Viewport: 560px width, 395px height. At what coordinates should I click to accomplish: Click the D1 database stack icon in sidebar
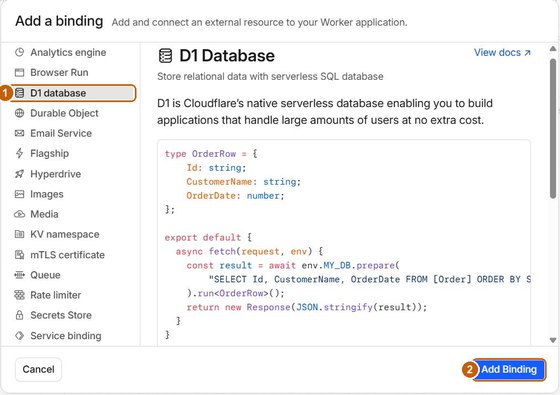(19, 93)
